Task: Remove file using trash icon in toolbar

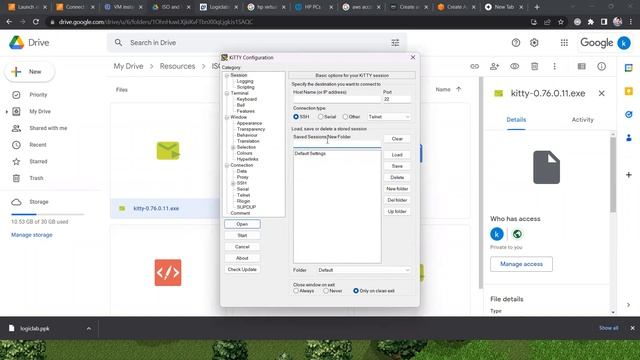Action: [534, 66]
